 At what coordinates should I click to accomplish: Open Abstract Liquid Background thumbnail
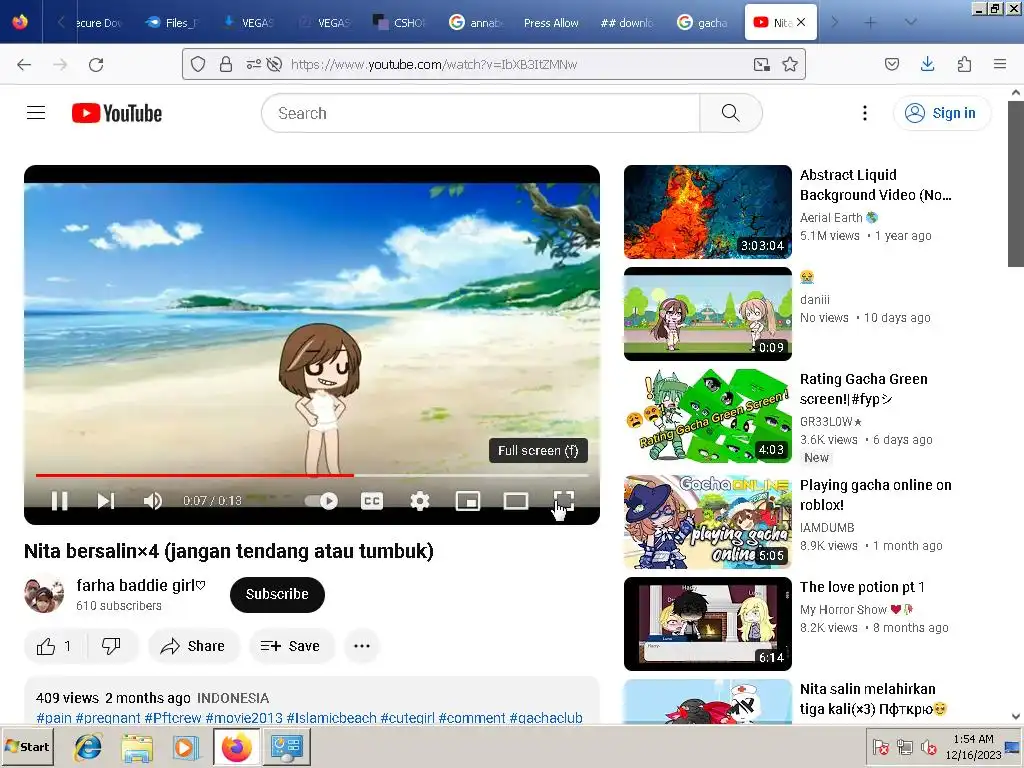coord(708,212)
